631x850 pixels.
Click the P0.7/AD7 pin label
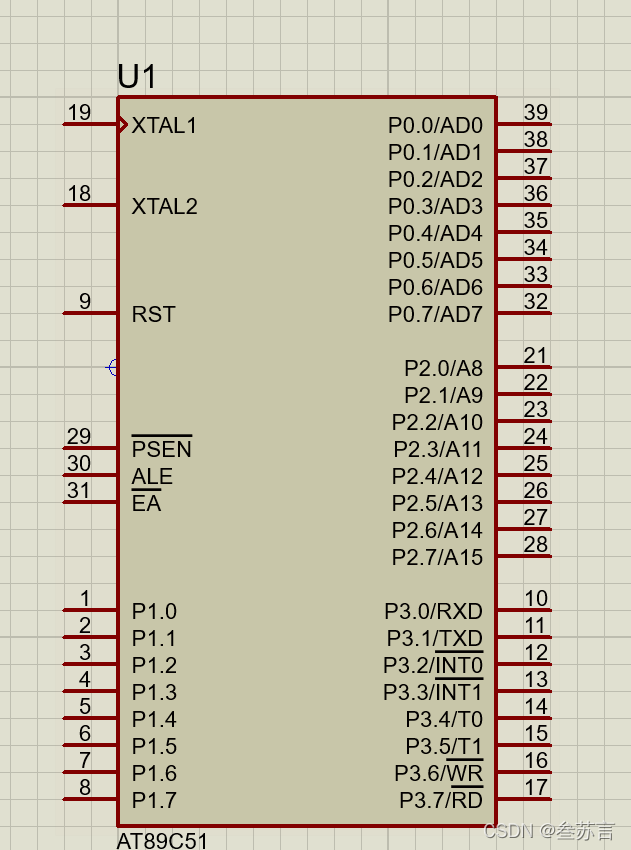[x=435, y=314]
